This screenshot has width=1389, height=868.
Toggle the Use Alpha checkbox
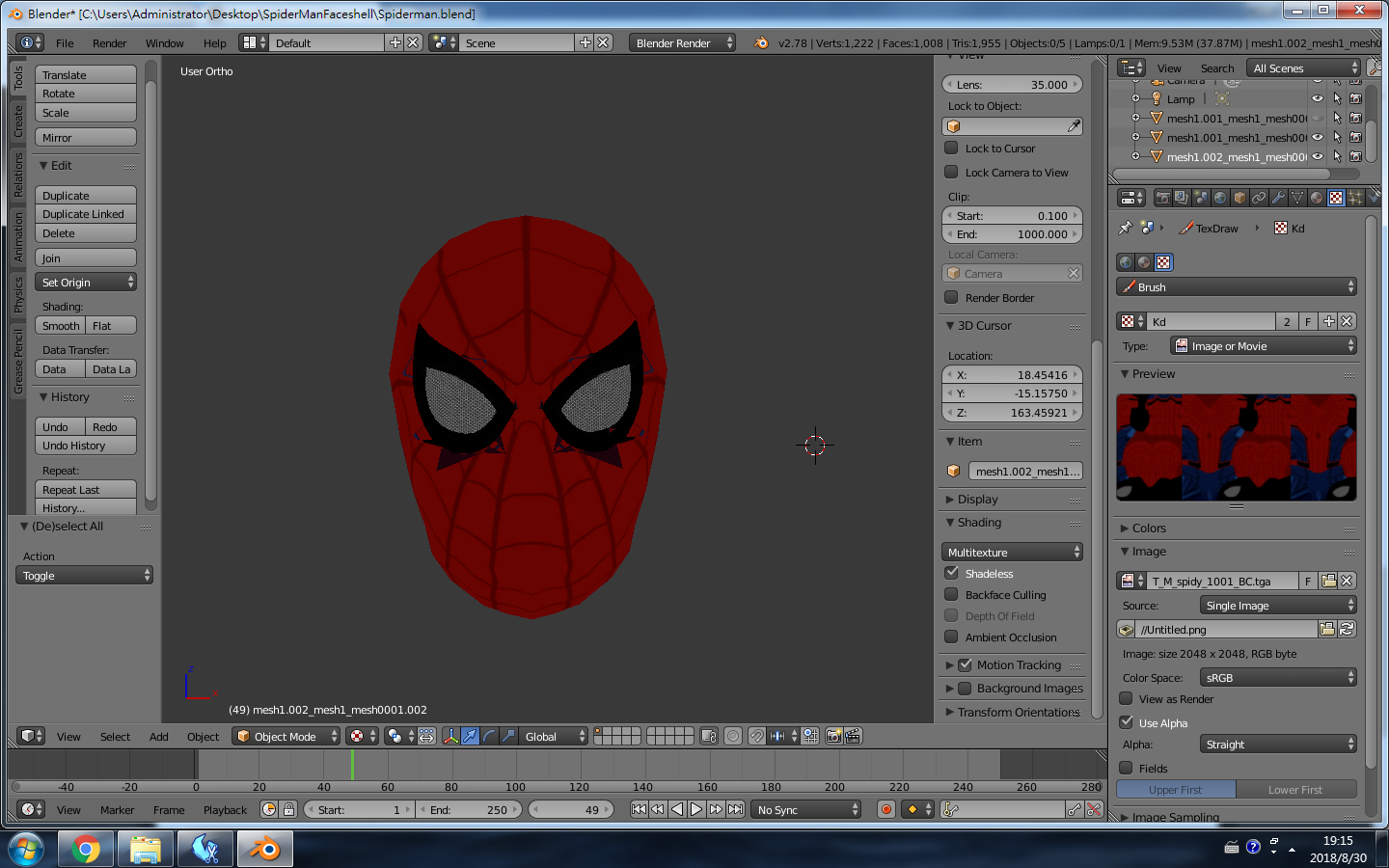point(1126,722)
